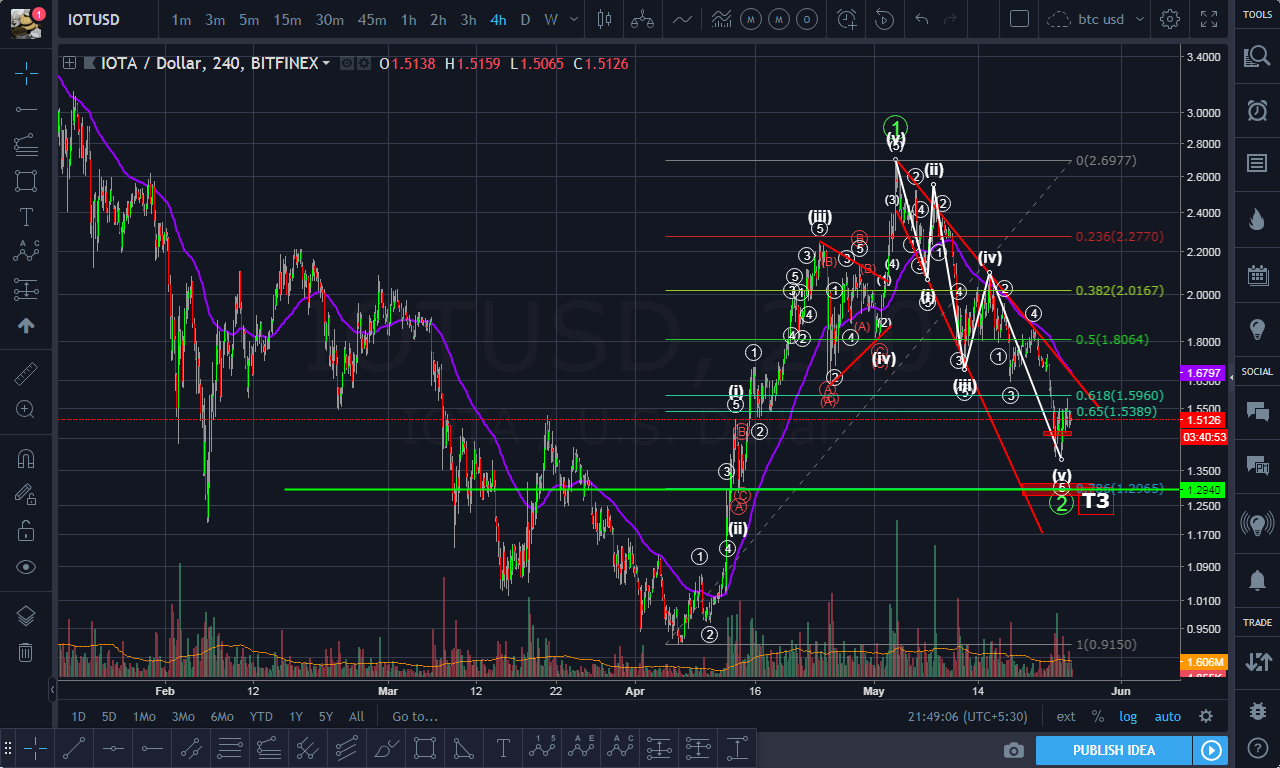Switch to the 15m timeframe
Image resolution: width=1280 pixels, height=768 pixels.
287,19
